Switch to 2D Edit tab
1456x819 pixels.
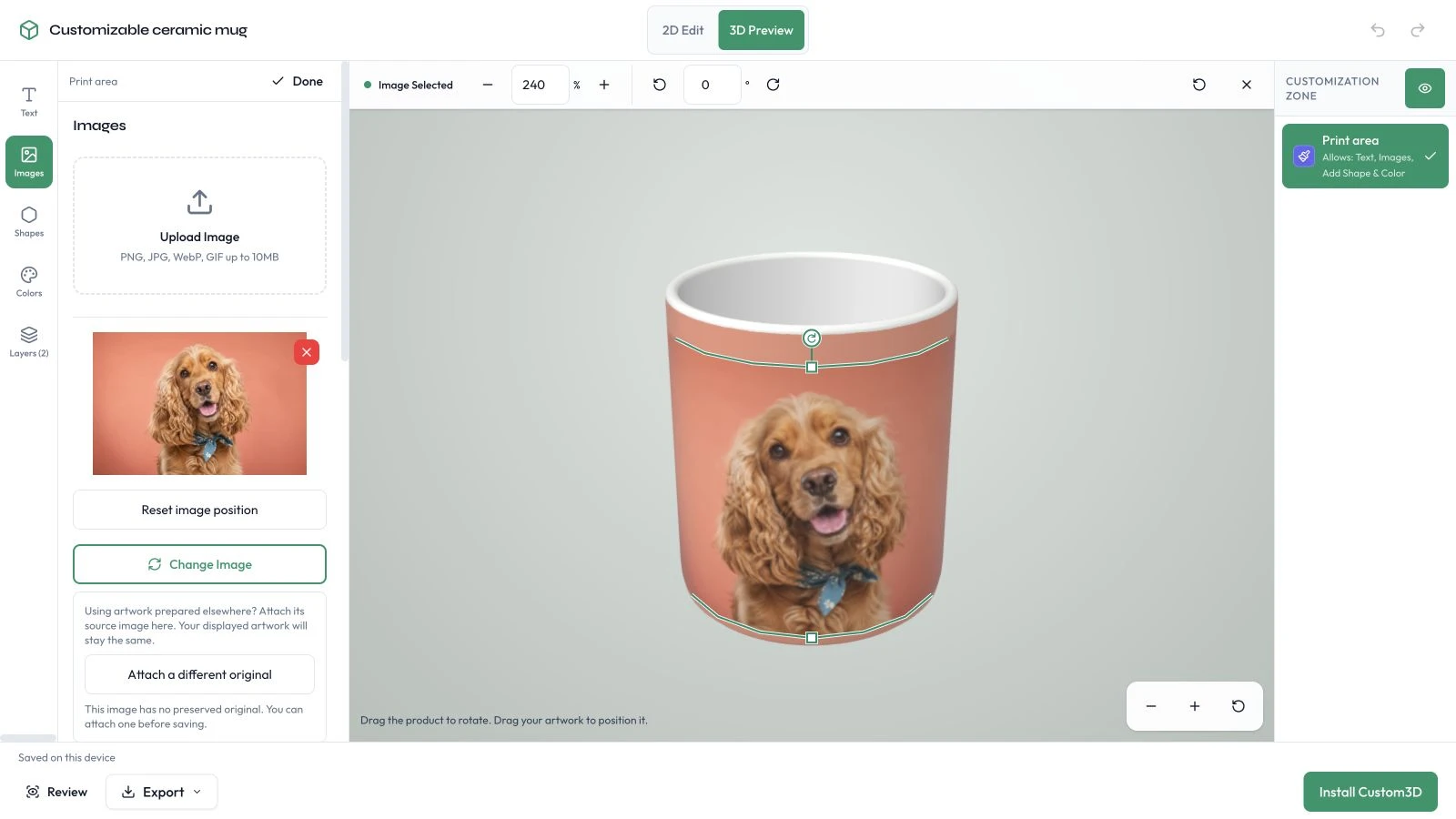pyautogui.click(x=682, y=30)
